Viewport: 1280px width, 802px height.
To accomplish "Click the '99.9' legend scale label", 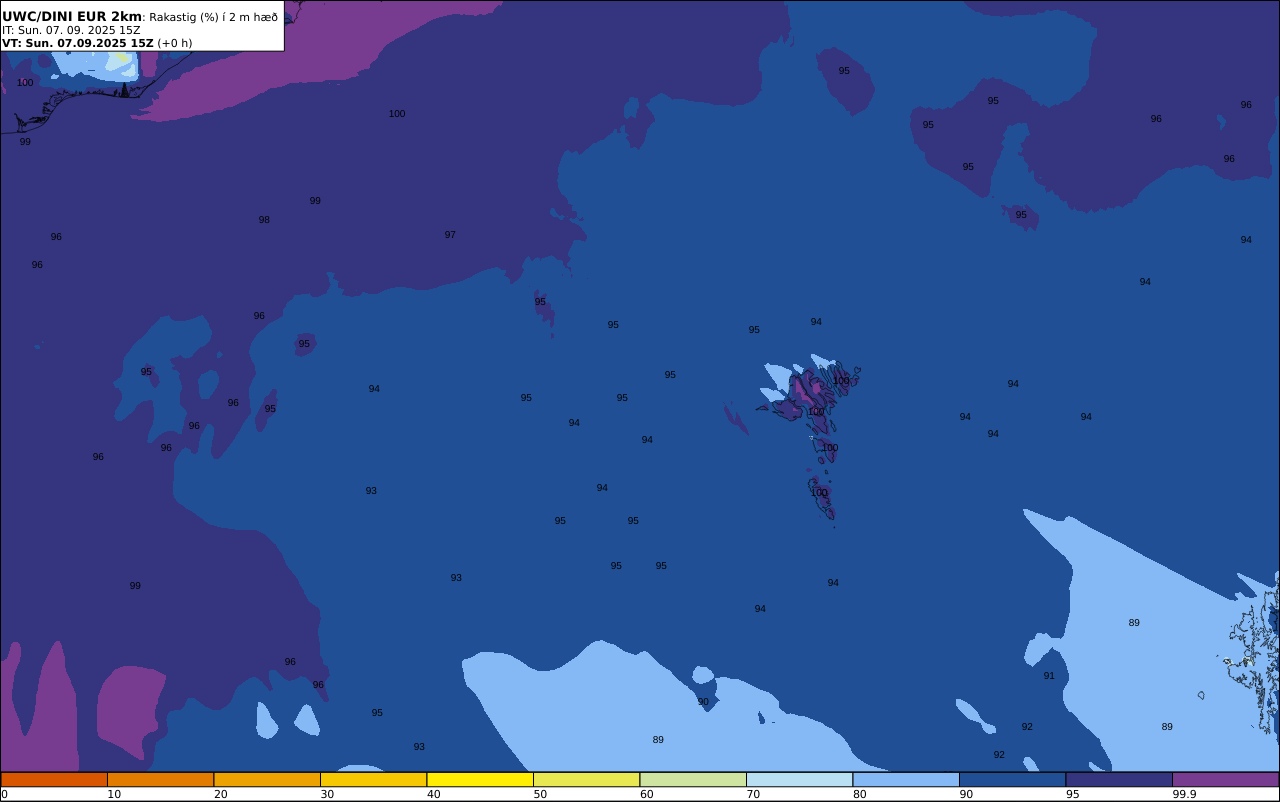I will tap(1185, 794).
